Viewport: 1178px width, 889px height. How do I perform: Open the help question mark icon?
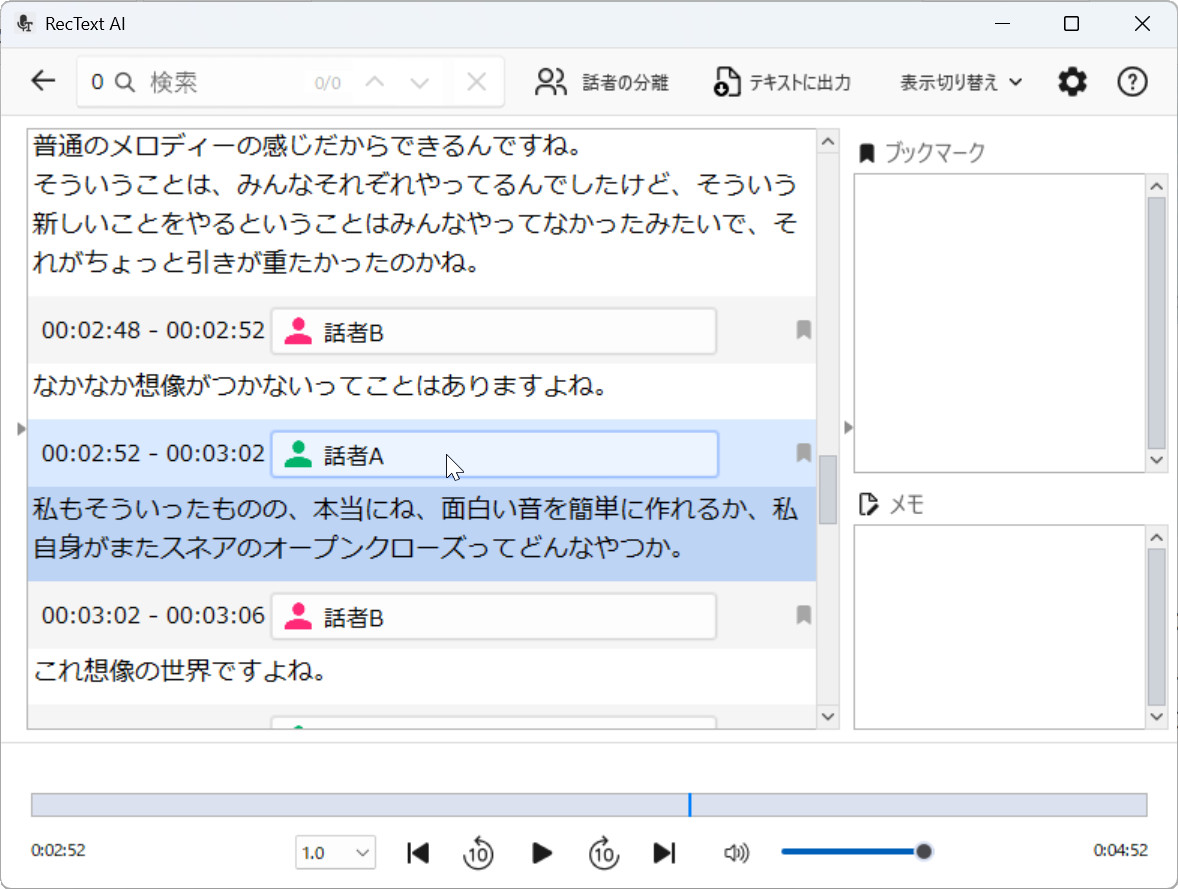coord(1131,82)
